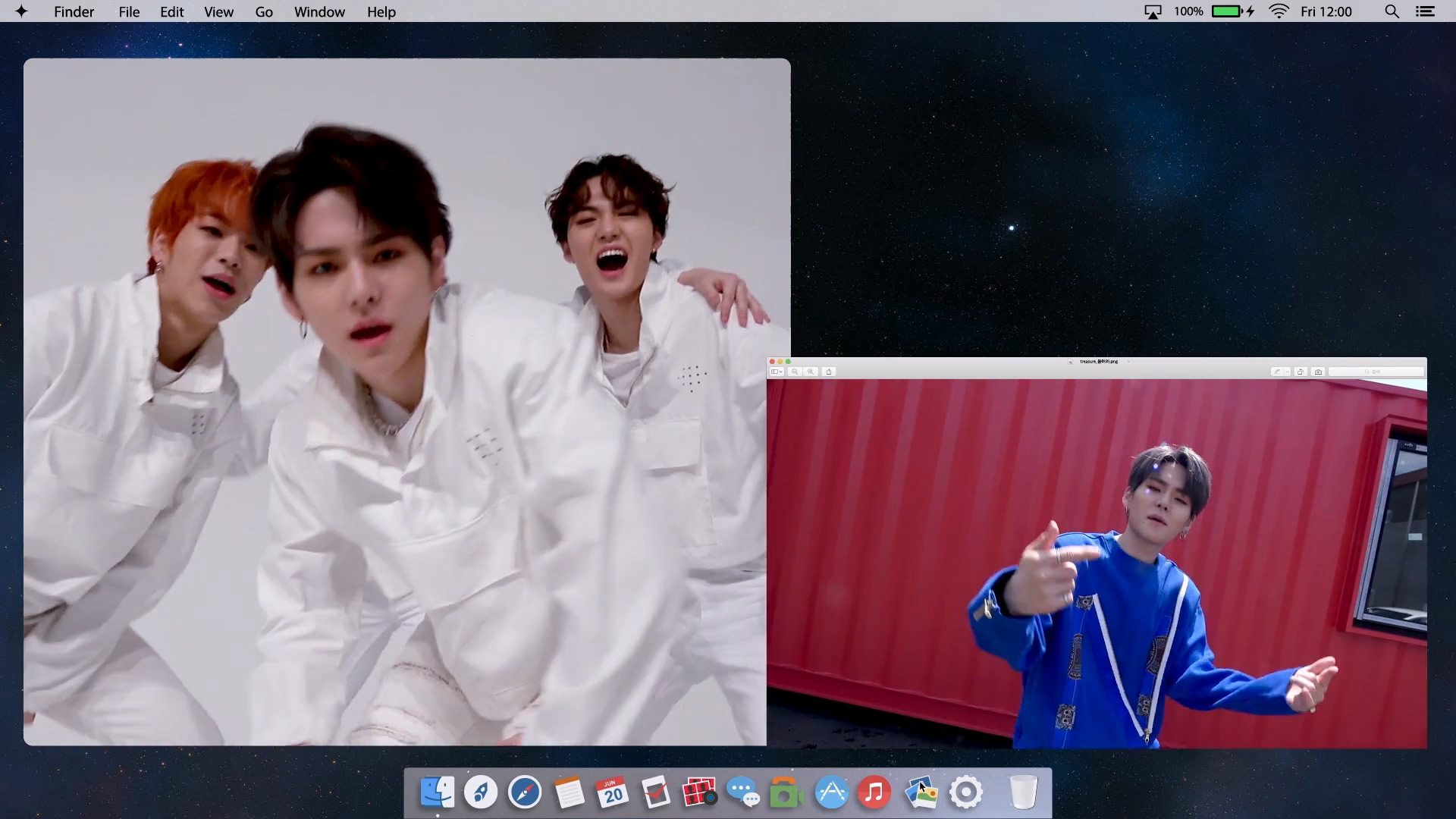Viewport: 1456px width, 819px height.
Task: Open Music app in the dock
Action: [874, 792]
